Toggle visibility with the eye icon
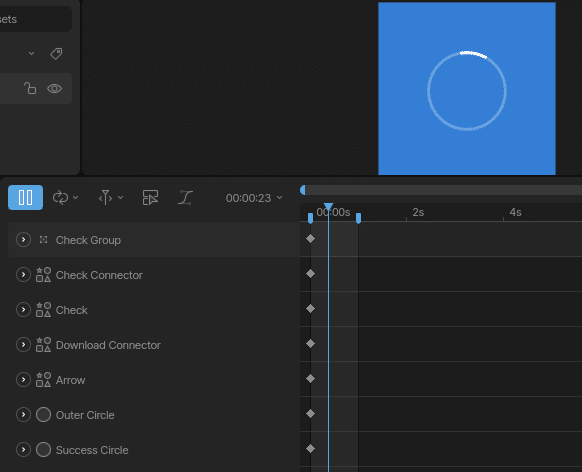 54,88
